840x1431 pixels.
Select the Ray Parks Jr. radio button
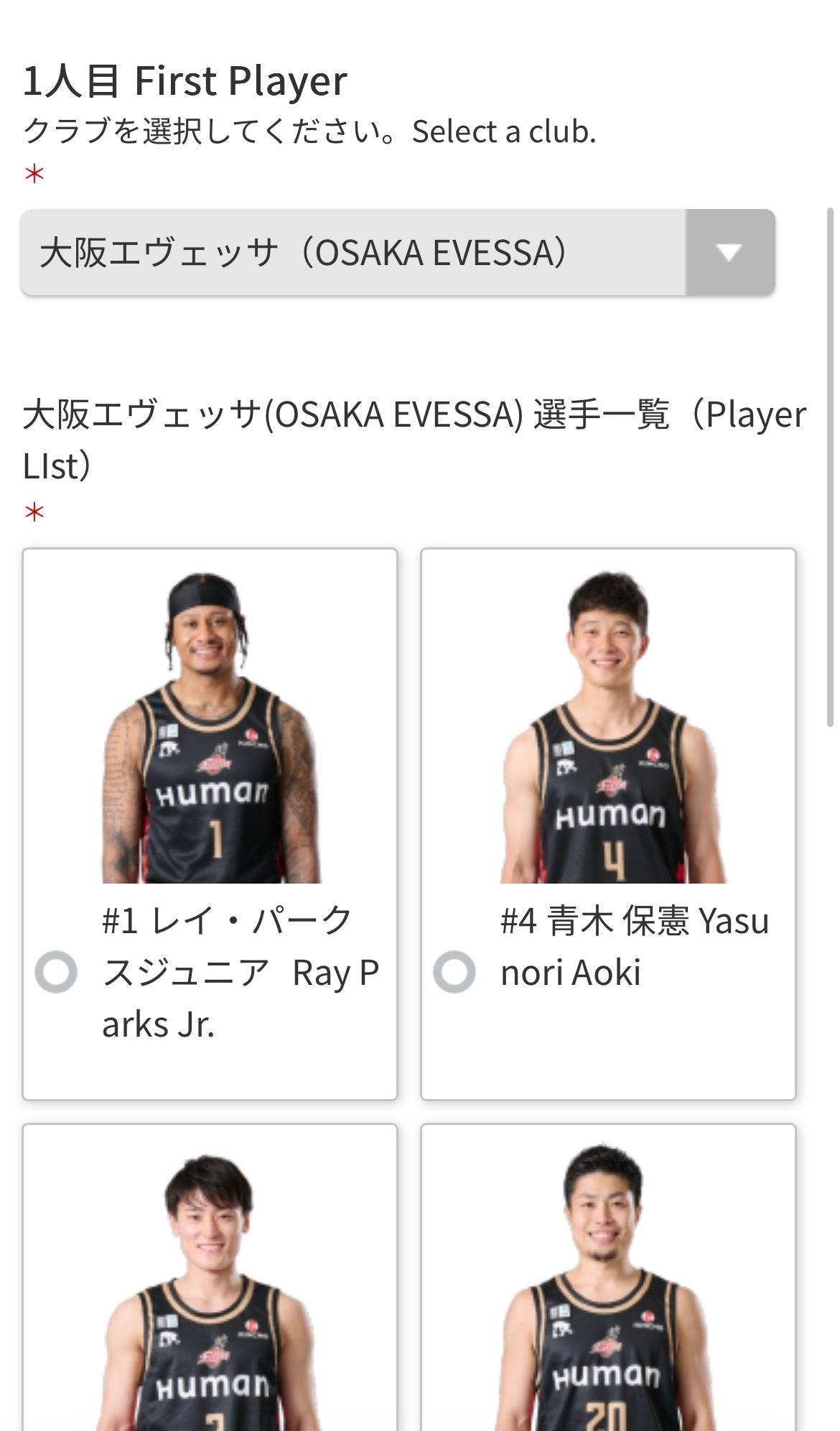click(56, 972)
